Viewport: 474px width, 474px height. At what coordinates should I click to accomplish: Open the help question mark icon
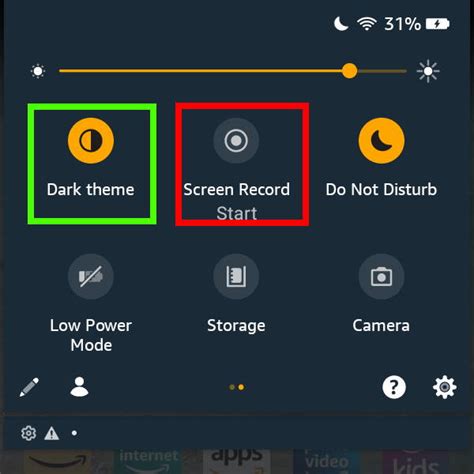point(394,387)
